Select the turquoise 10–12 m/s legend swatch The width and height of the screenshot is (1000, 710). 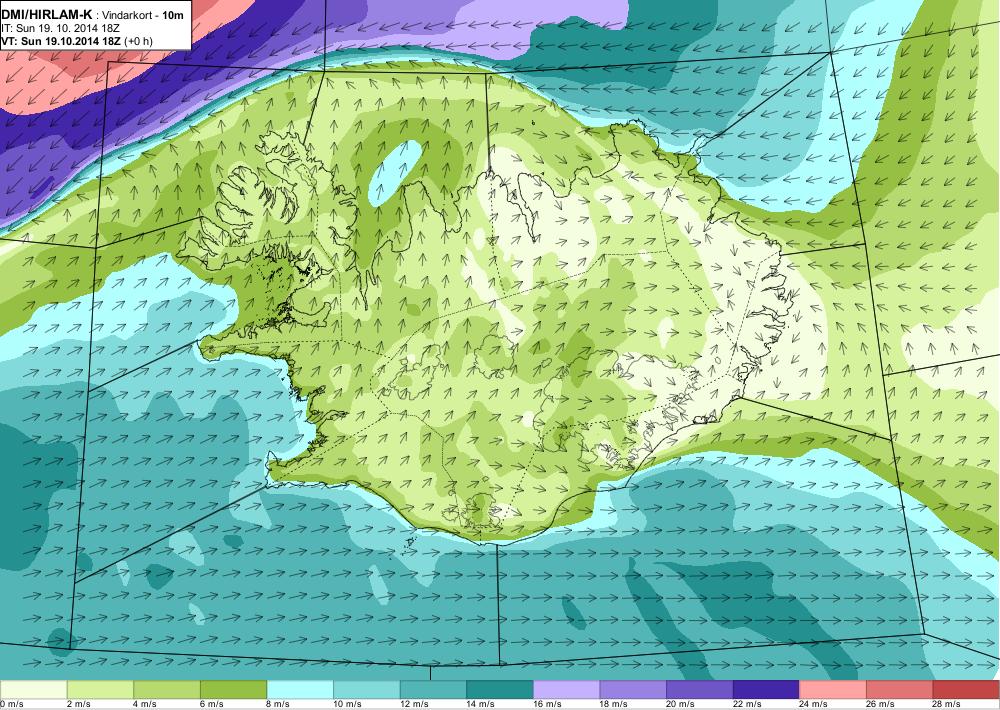(367, 690)
